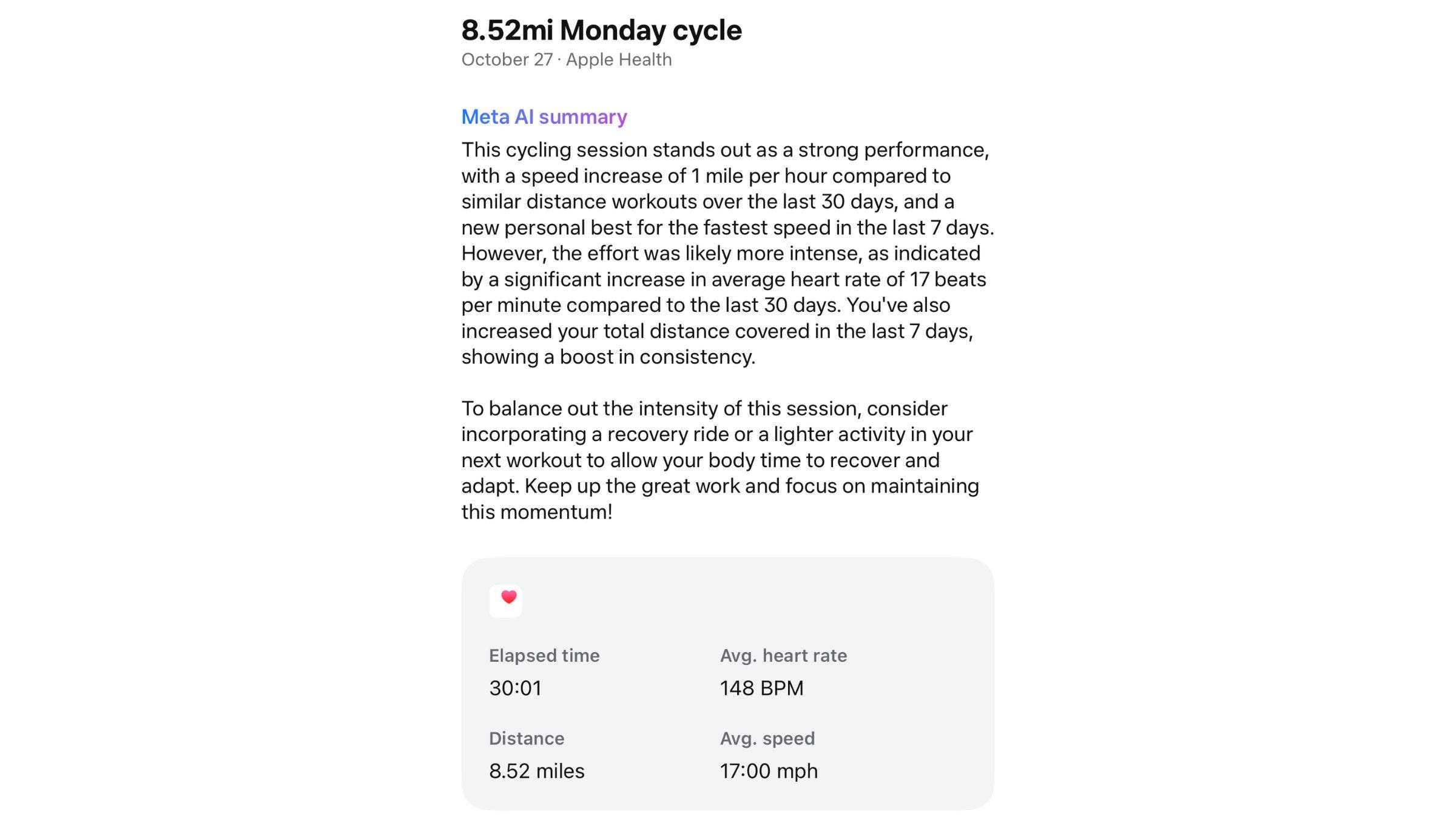The width and height of the screenshot is (1456, 819).
Task: Click the Avg. speed label
Action: pyautogui.click(x=767, y=738)
